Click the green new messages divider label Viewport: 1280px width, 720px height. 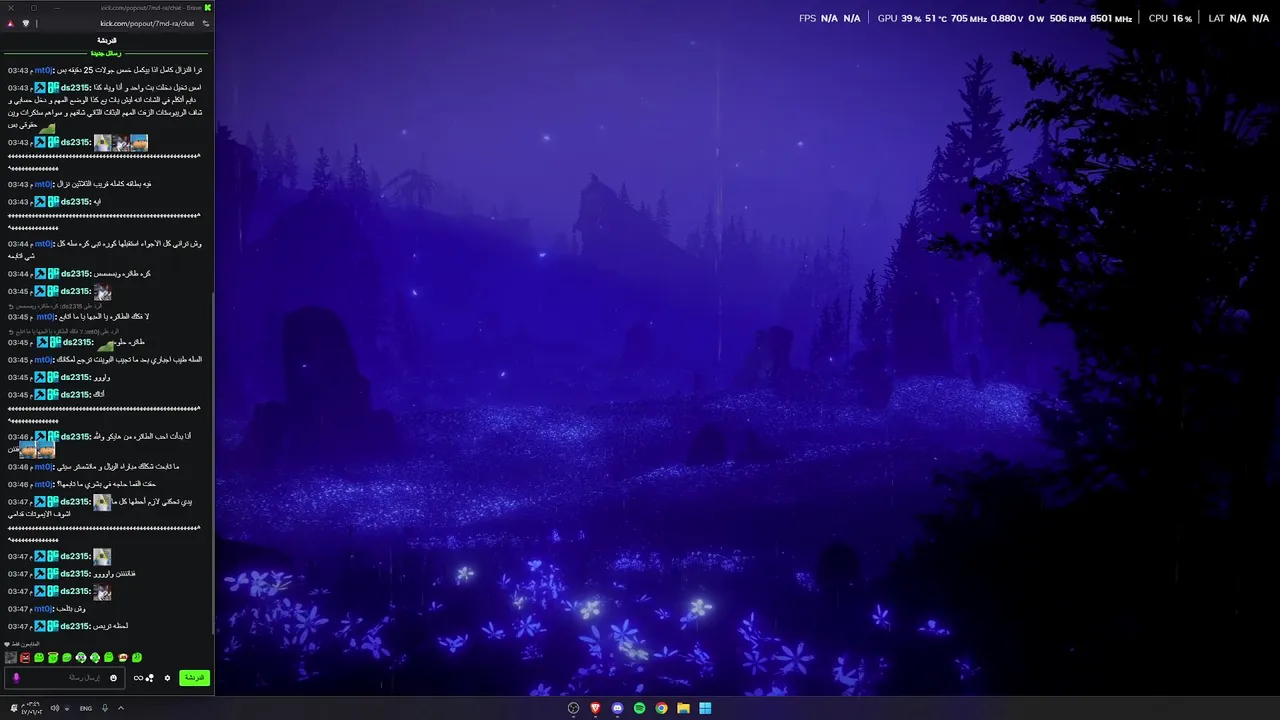pyautogui.click(x=106, y=53)
